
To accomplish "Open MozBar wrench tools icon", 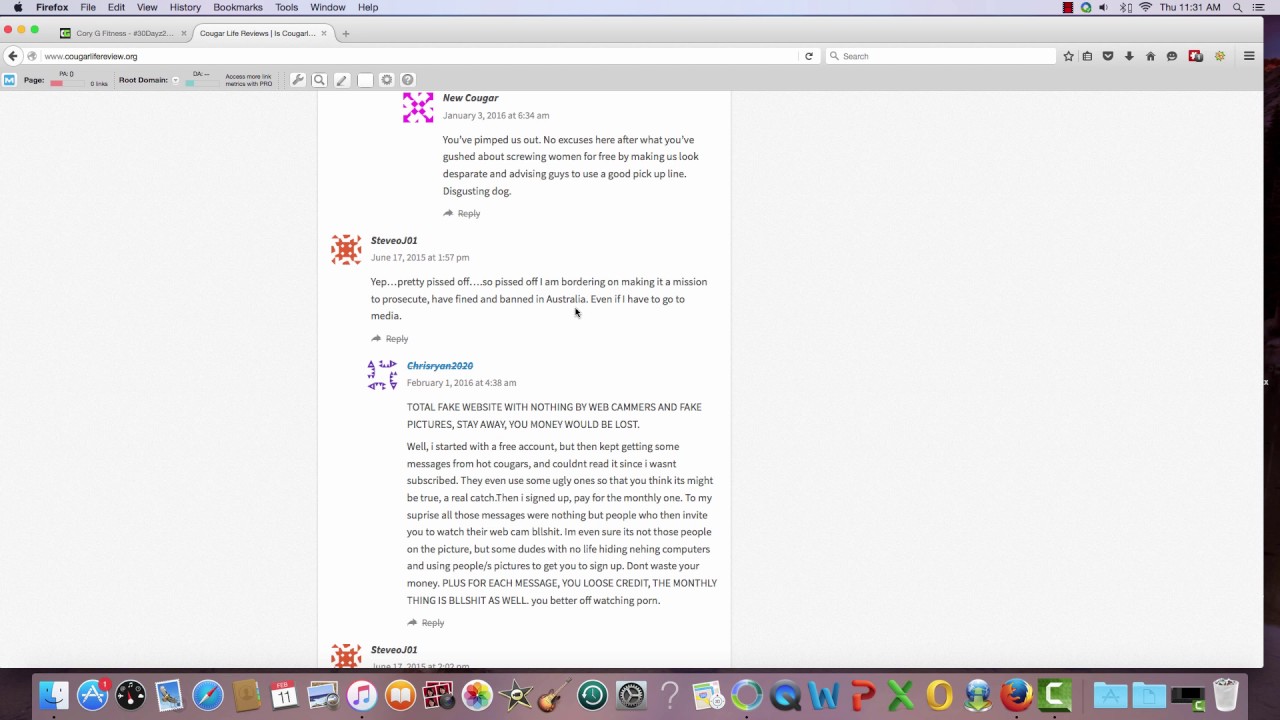I will 298,80.
